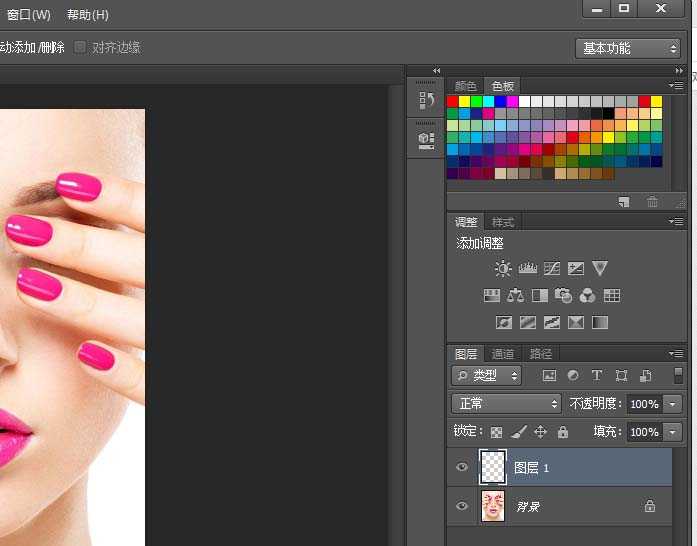Add a Channel Mixer adjustment
Viewport: 697px width, 546px height.
point(588,296)
